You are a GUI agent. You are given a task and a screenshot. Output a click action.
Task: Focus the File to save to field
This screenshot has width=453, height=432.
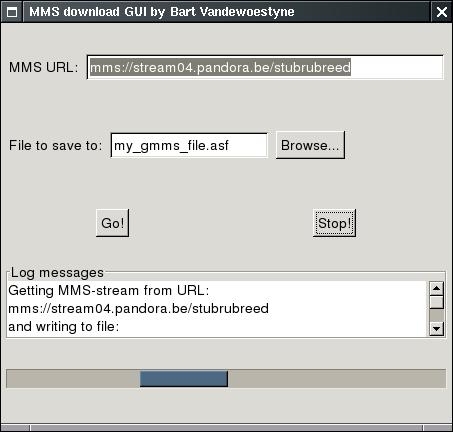pos(189,145)
